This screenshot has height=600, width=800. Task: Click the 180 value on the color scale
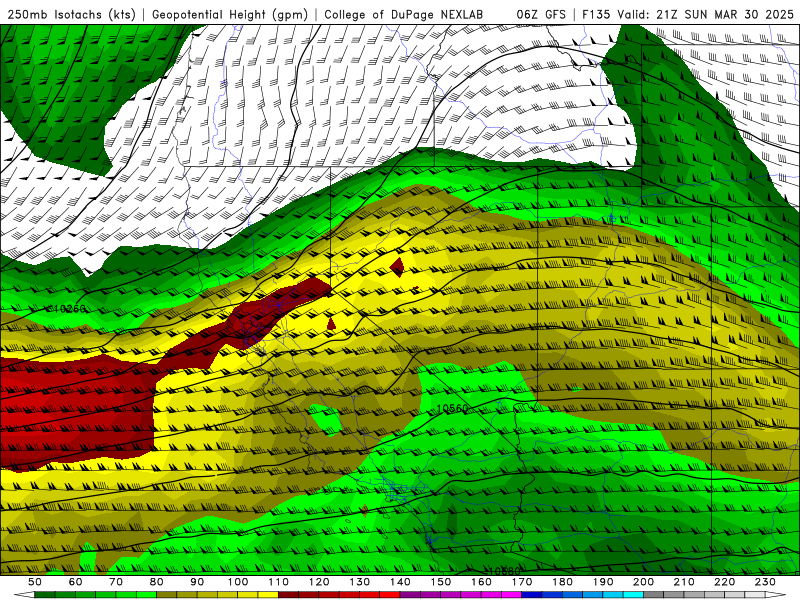pyautogui.click(x=562, y=582)
